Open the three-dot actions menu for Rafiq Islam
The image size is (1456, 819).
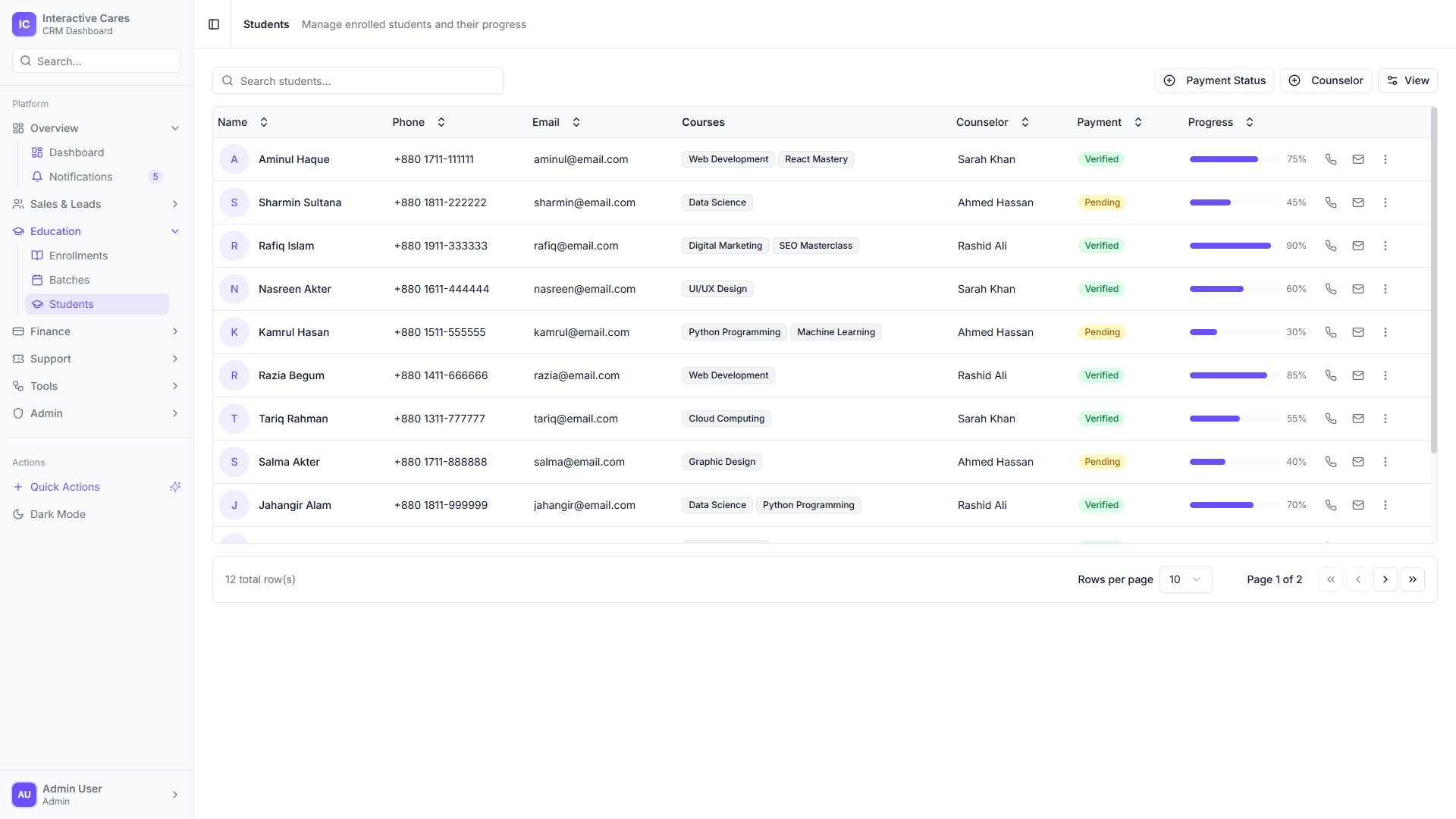[x=1385, y=245]
